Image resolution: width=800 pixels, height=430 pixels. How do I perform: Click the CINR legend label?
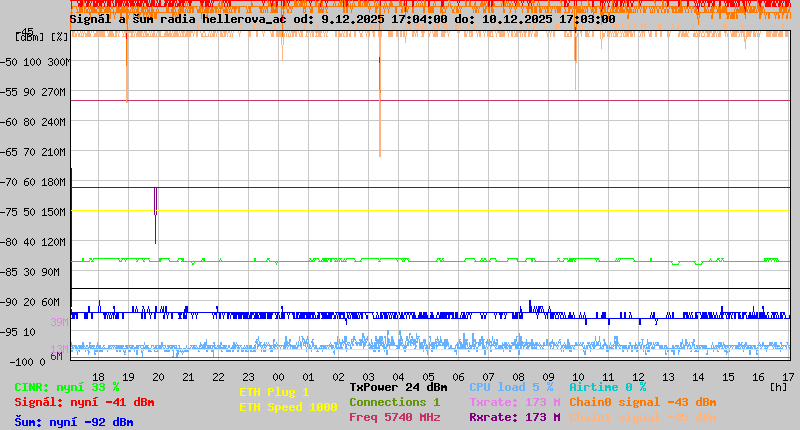(67, 387)
